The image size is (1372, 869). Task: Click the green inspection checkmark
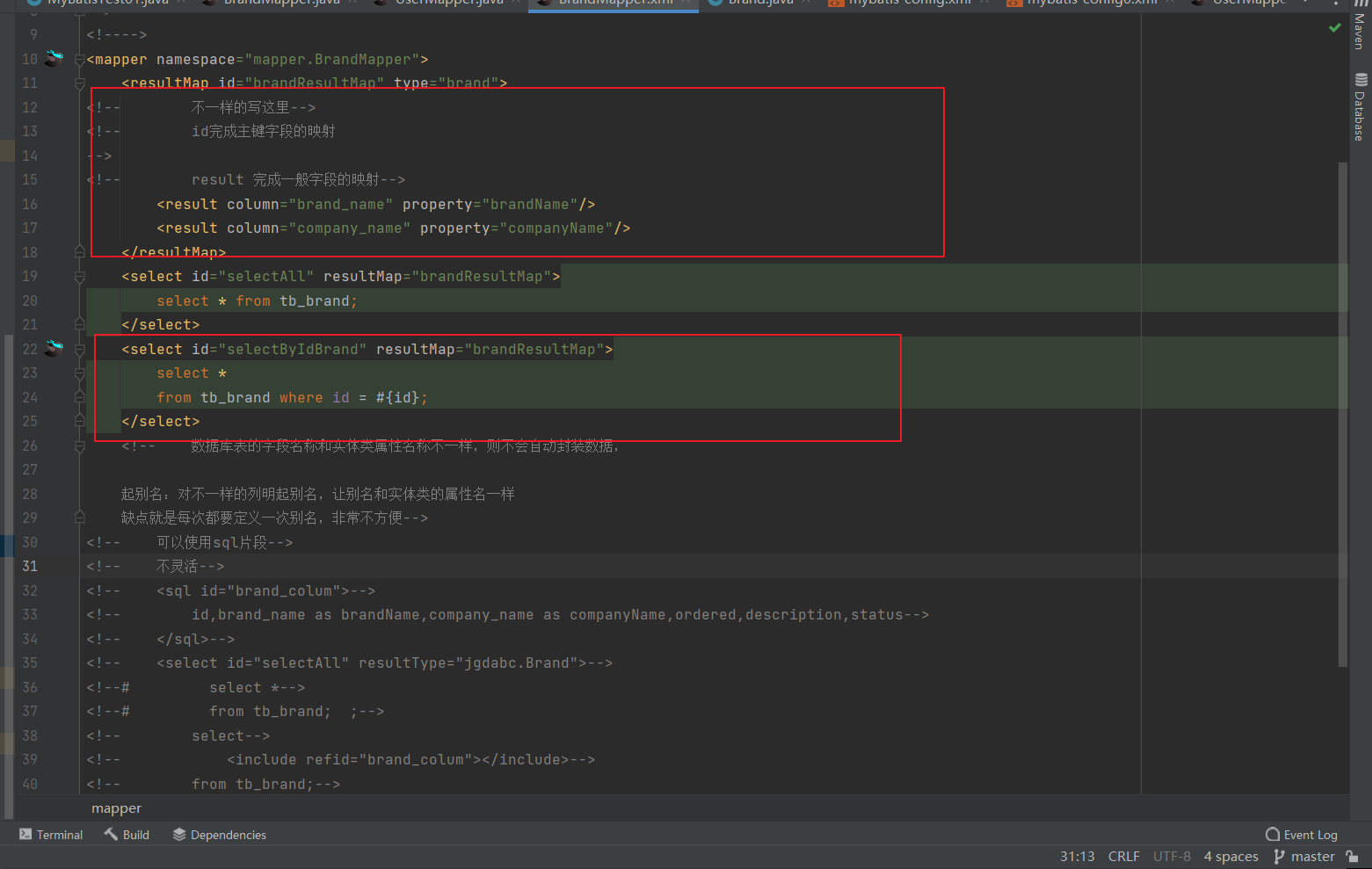pyautogui.click(x=1335, y=28)
